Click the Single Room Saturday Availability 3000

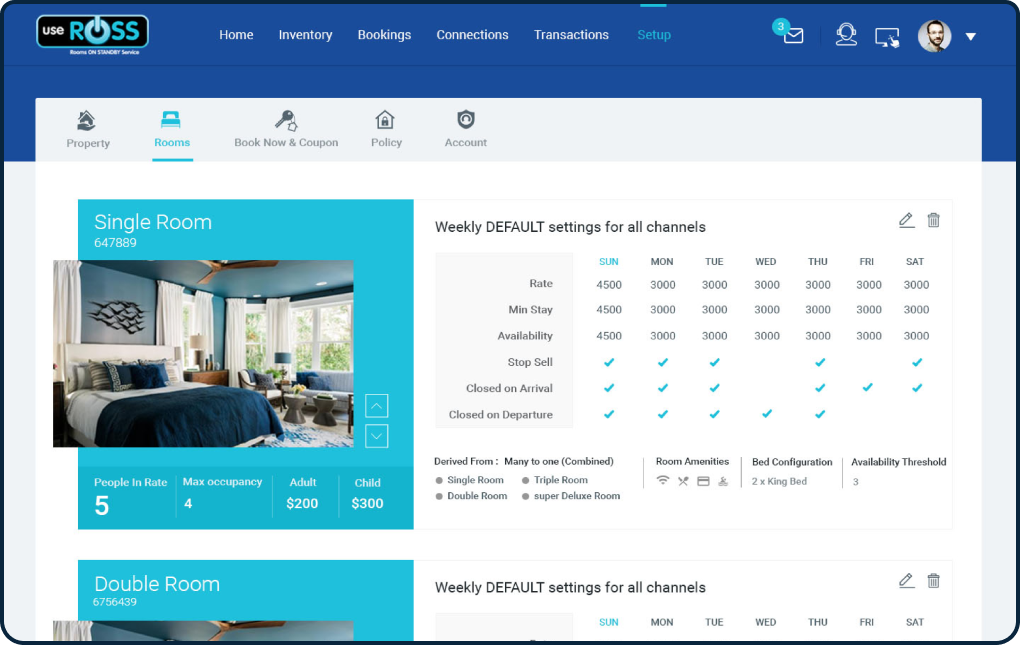click(x=916, y=336)
